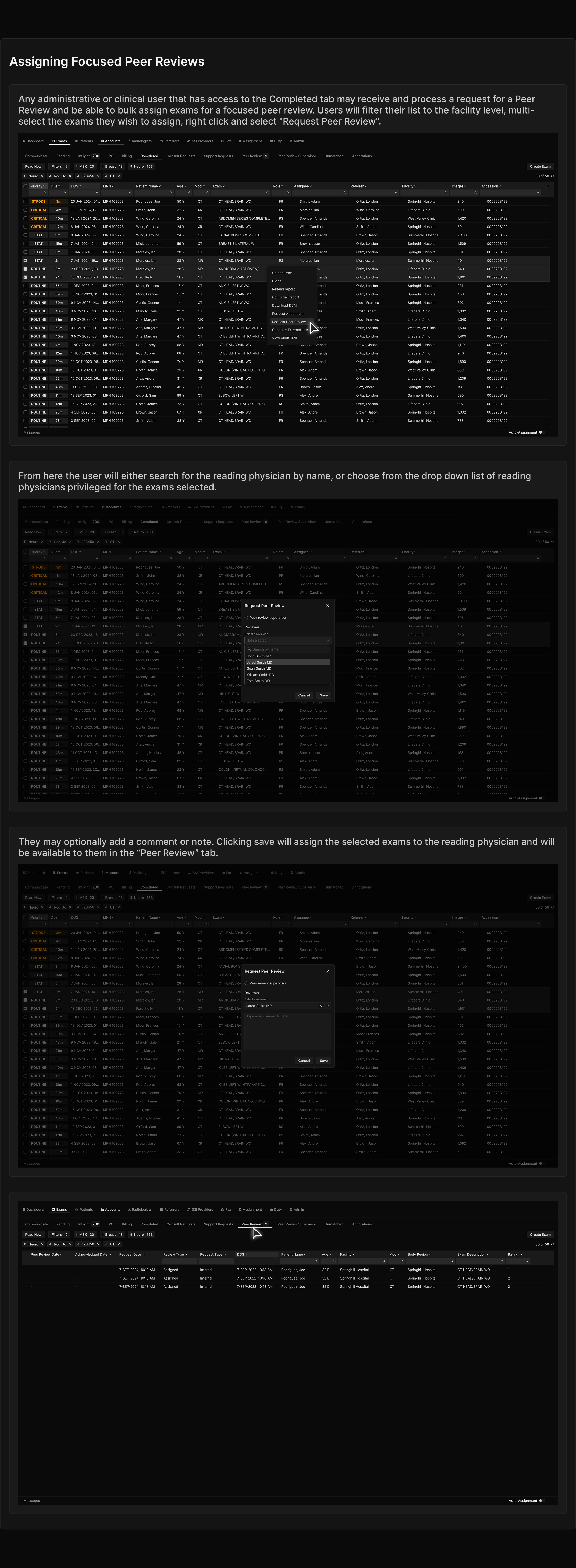Remove CT search chip in context-menu screenshot

pyautogui.click(x=119, y=176)
